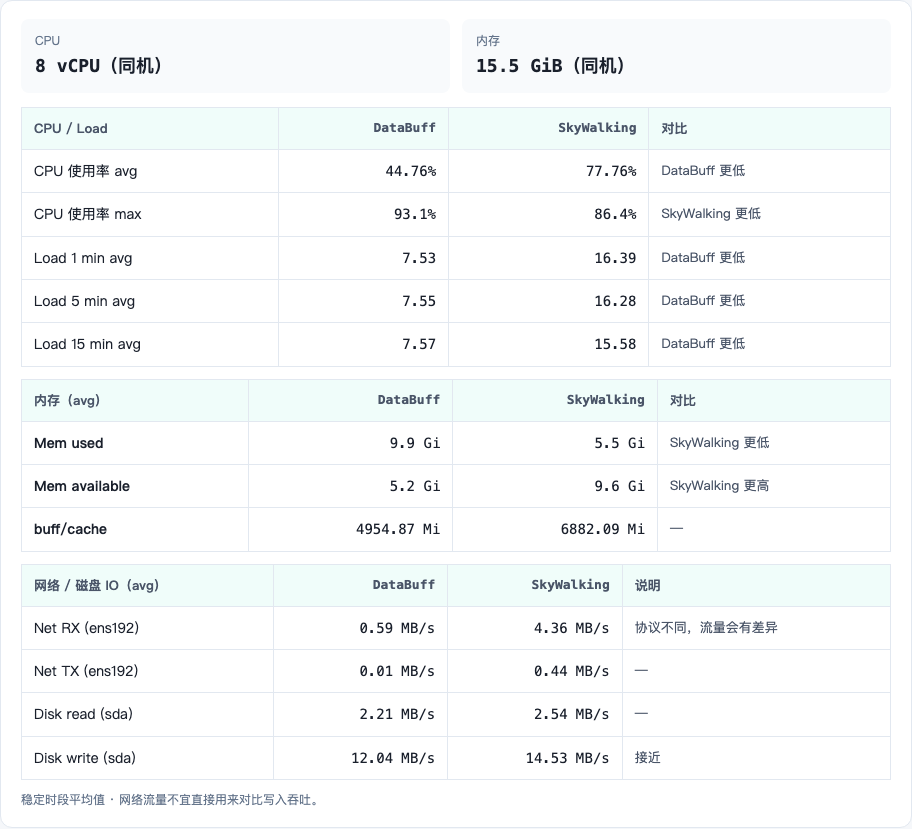Select the CPU / Load column header

point(70,129)
